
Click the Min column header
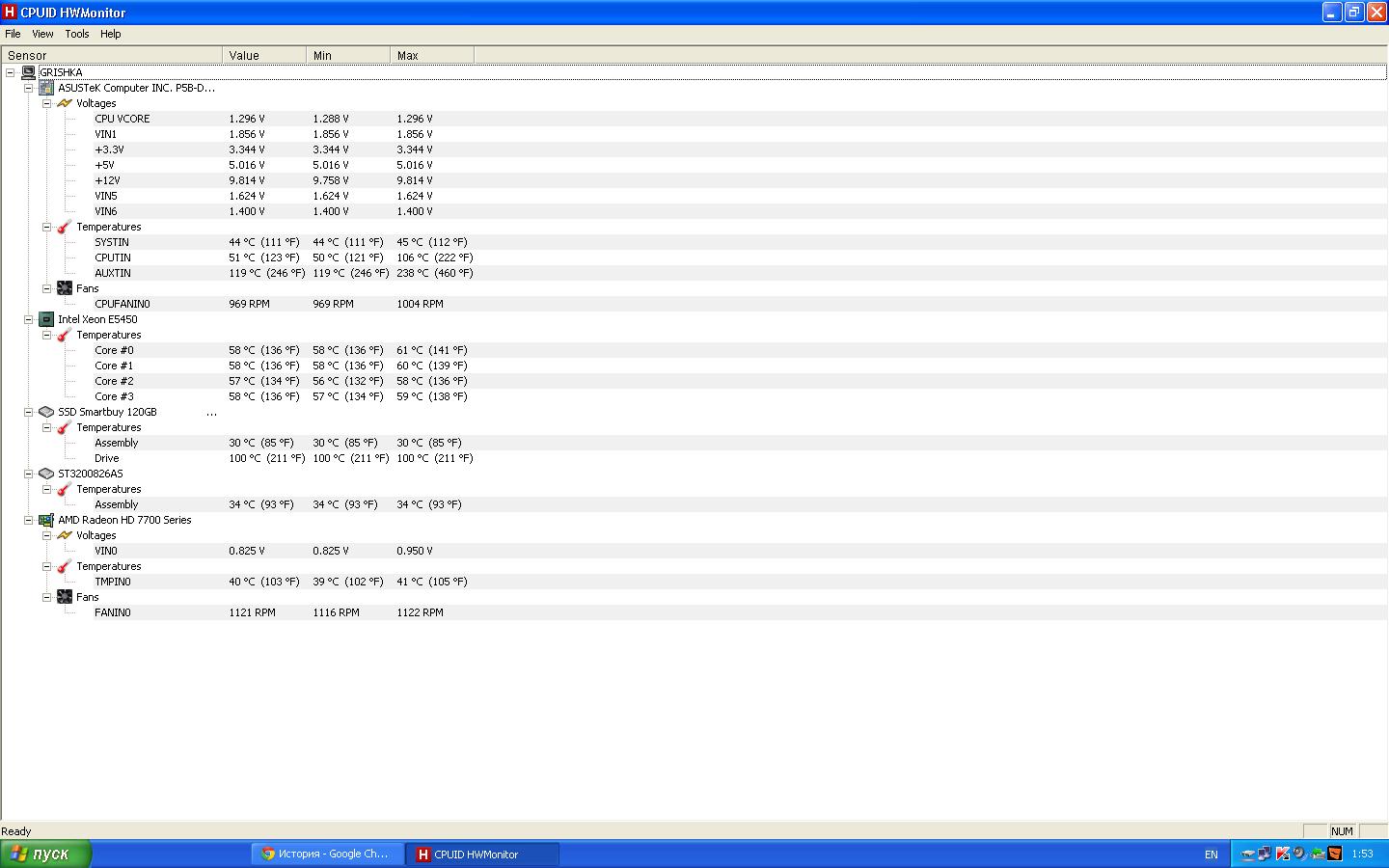click(x=348, y=56)
